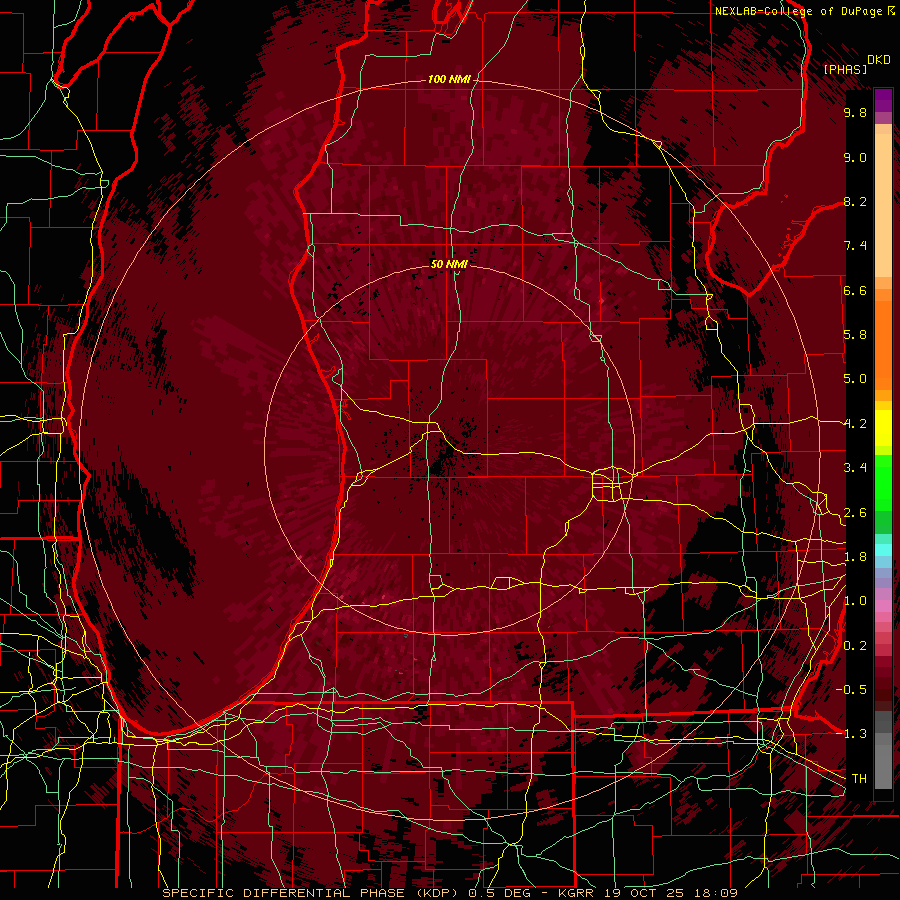Image resolution: width=900 pixels, height=900 pixels.
Task: Click the 1.8 scale value
Action: click(x=855, y=557)
